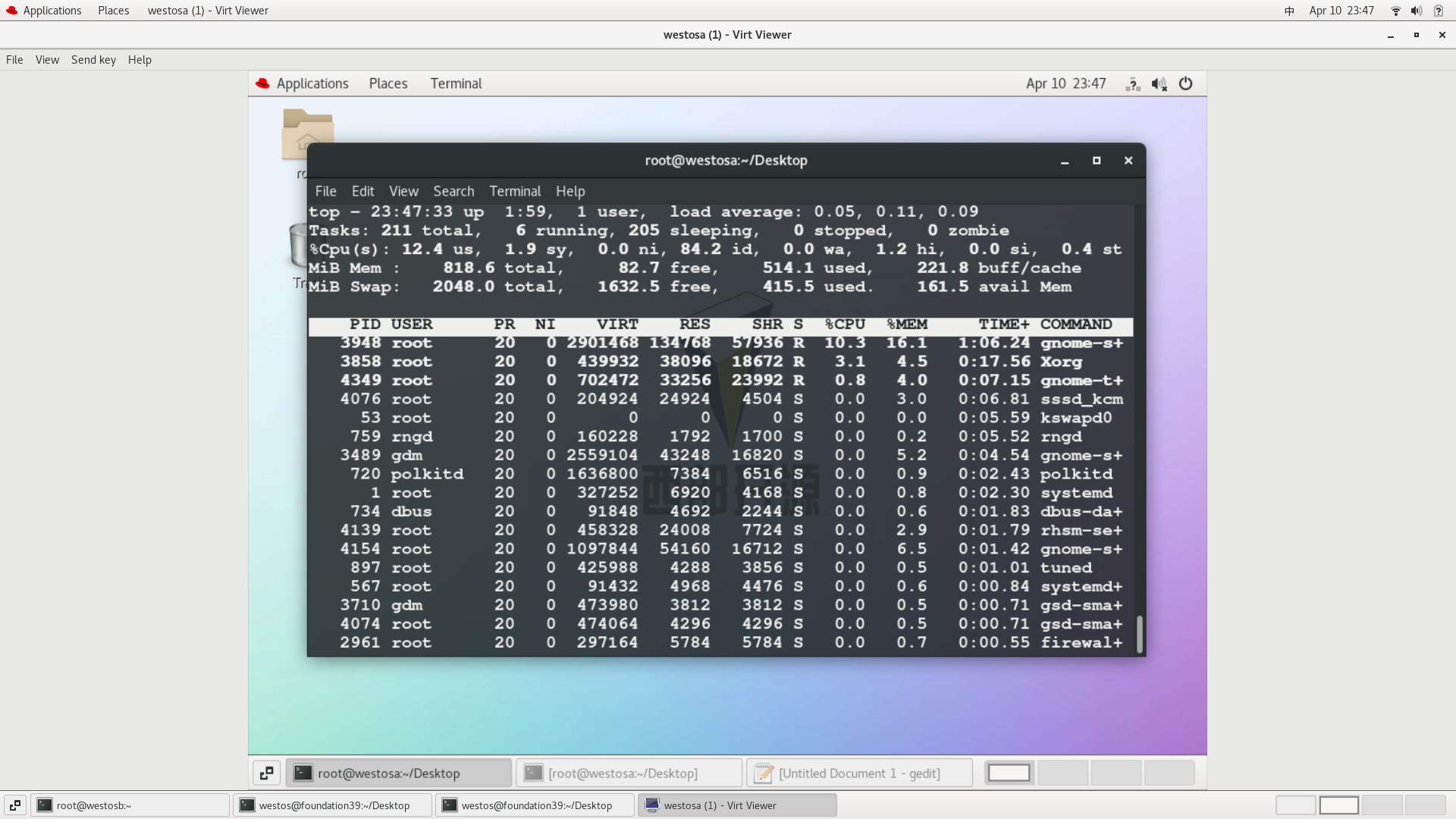The height and width of the screenshot is (819, 1456).
Task: Open the guest power menu icon
Action: click(x=1185, y=84)
